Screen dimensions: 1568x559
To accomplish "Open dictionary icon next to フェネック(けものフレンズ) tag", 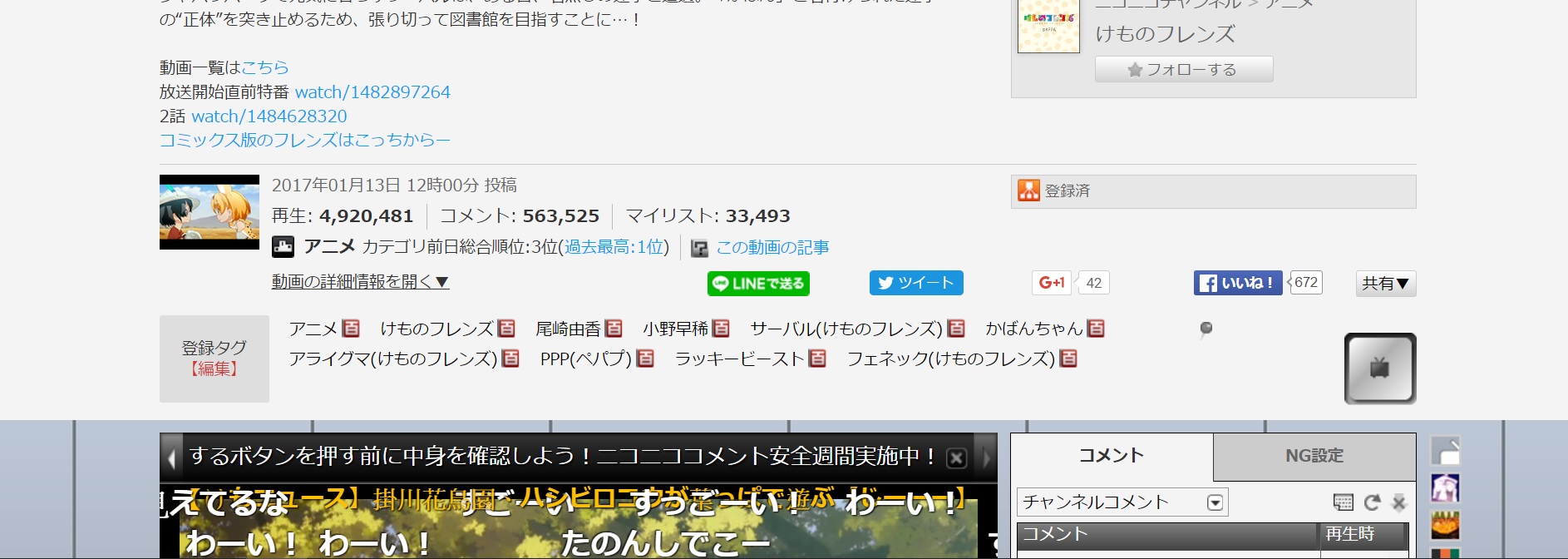I will point(1068,359).
